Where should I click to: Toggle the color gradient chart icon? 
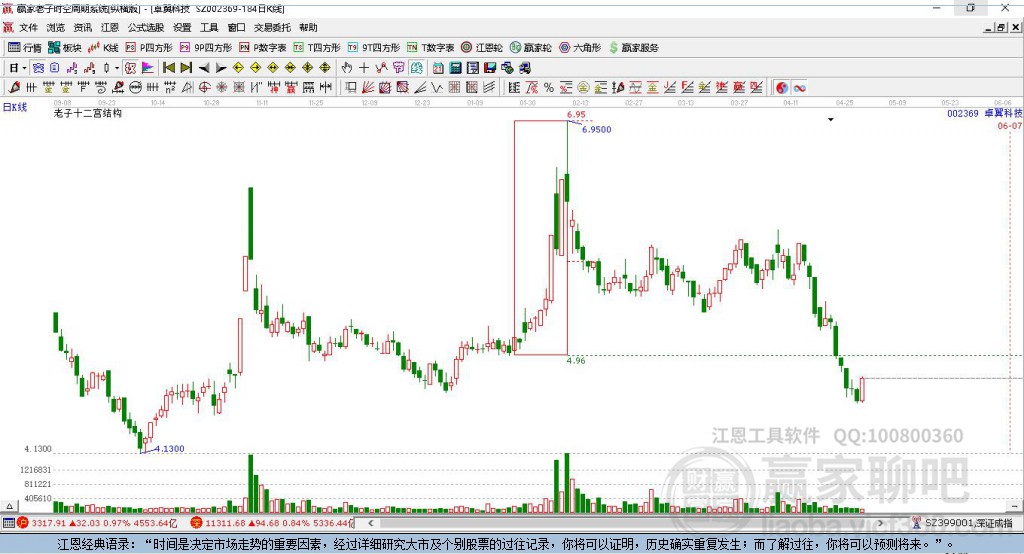pyautogui.click(x=148, y=68)
